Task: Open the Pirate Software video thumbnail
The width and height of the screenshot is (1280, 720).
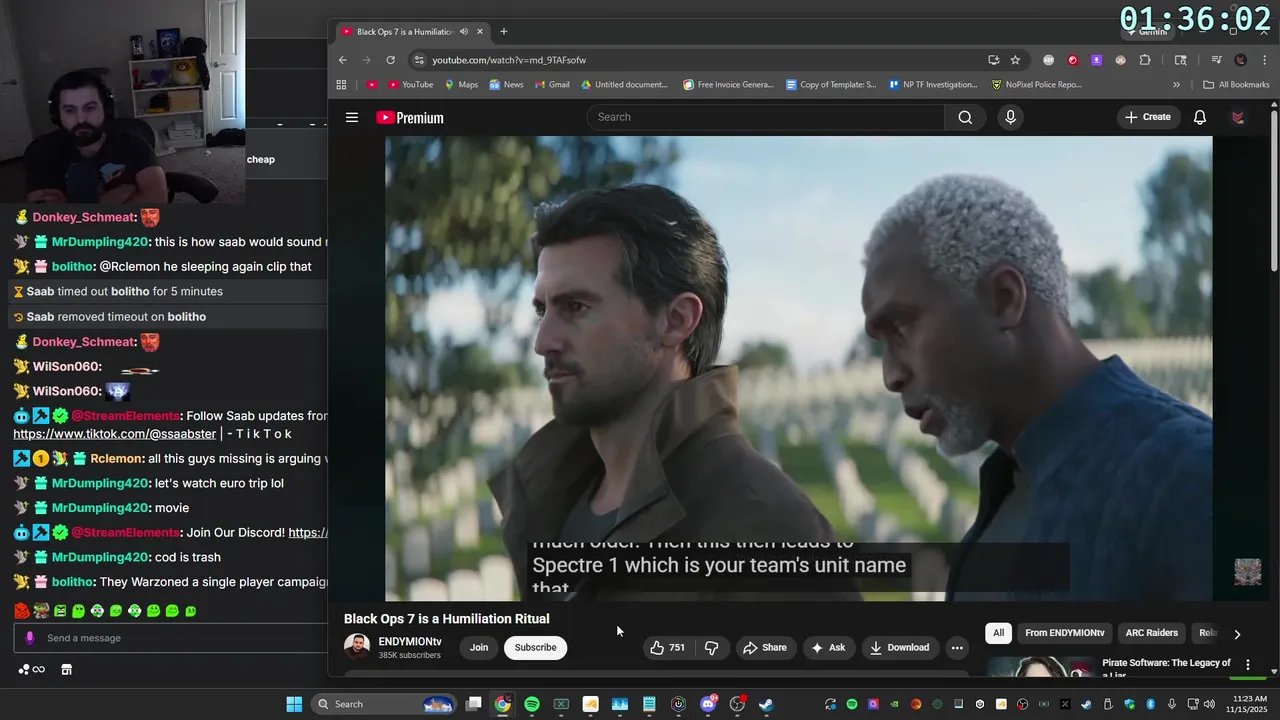Action: pyautogui.click(x=1040, y=666)
